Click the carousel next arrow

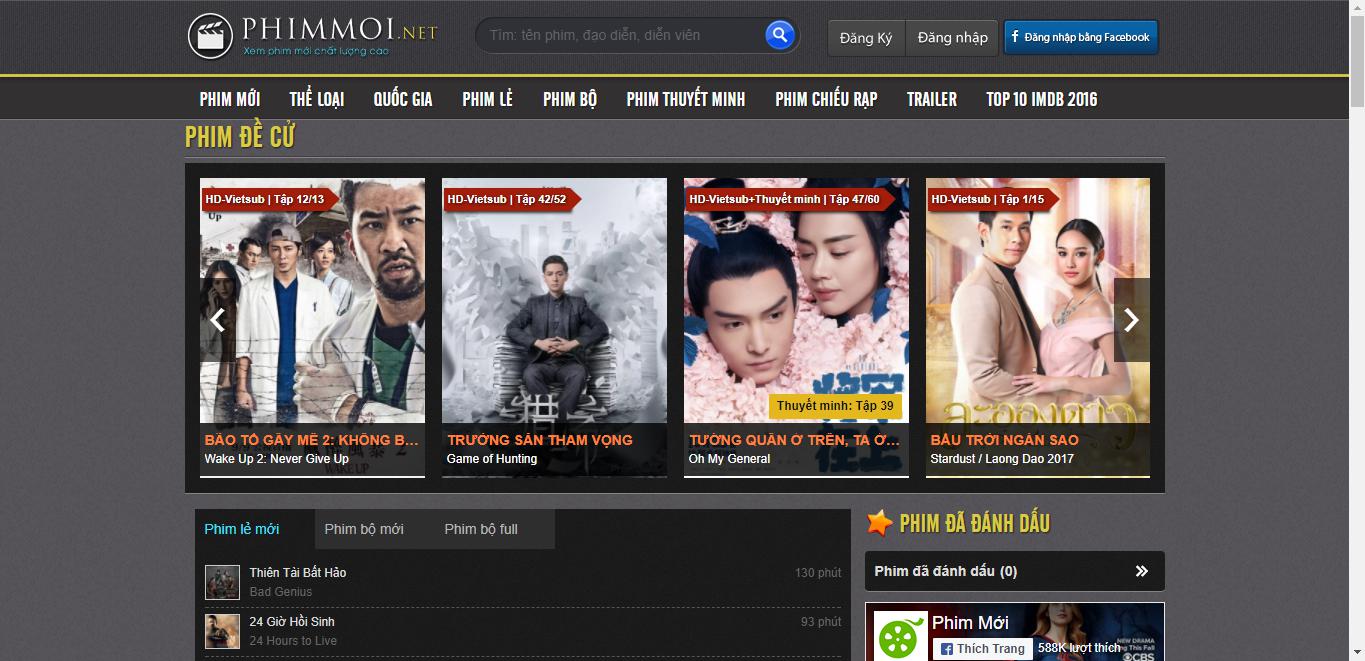(1131, 320)
